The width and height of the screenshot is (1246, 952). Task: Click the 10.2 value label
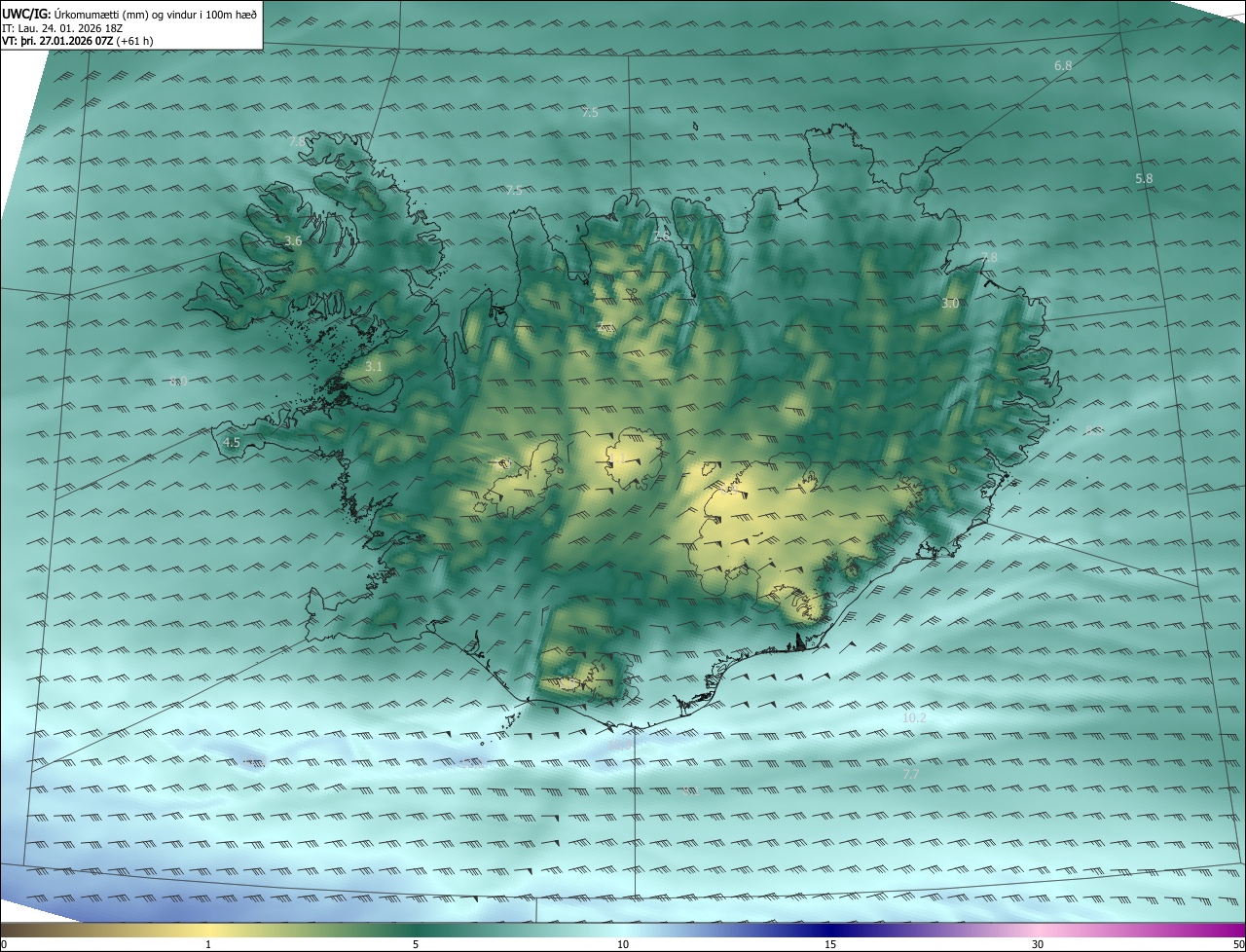tap(914, 717)
